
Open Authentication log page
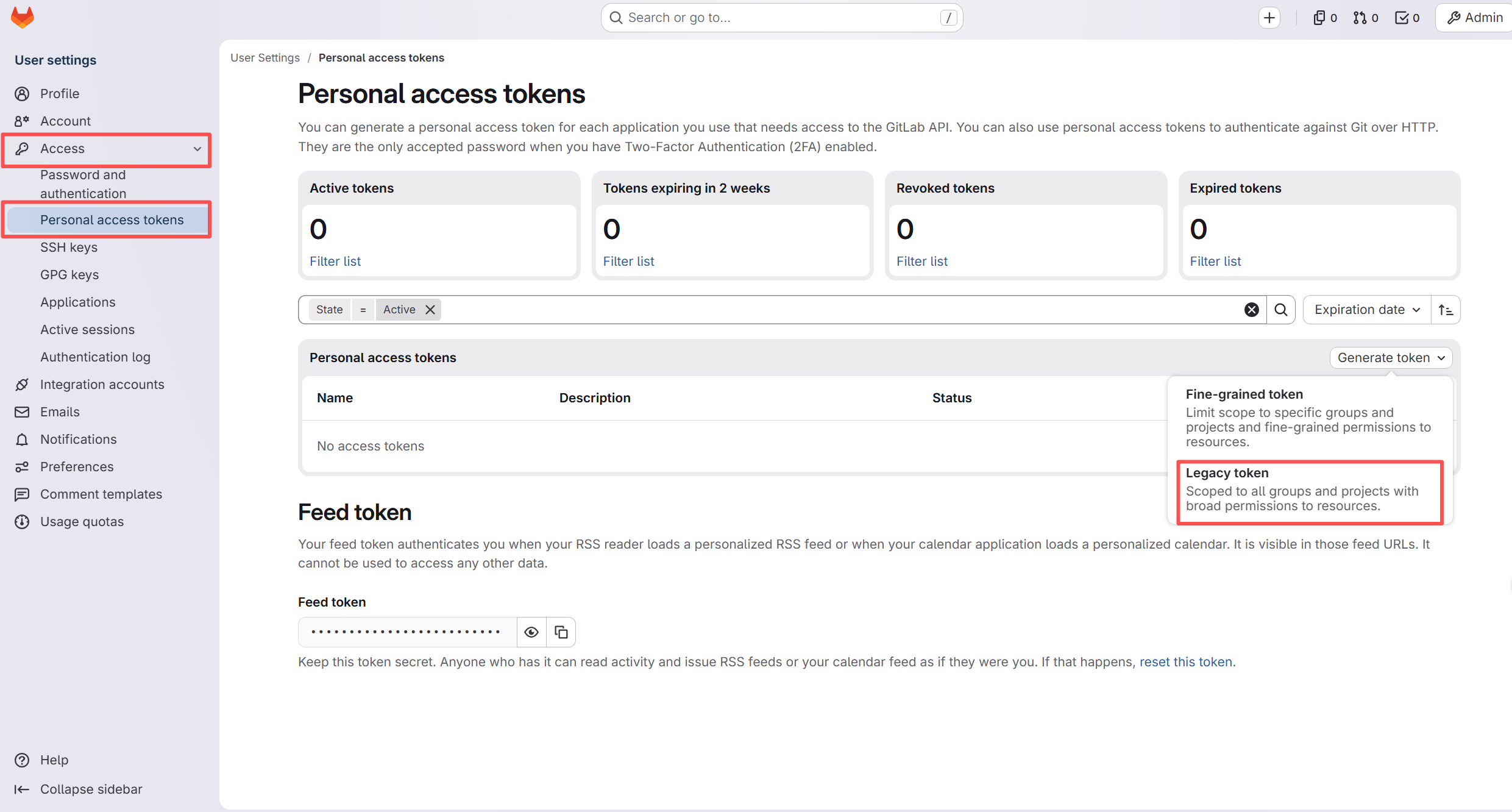(95, 357)
